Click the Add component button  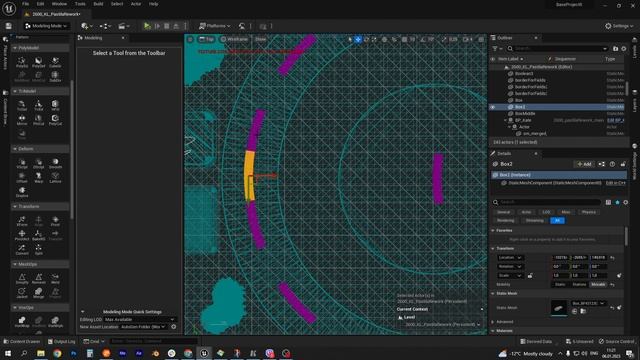point(584,164)
